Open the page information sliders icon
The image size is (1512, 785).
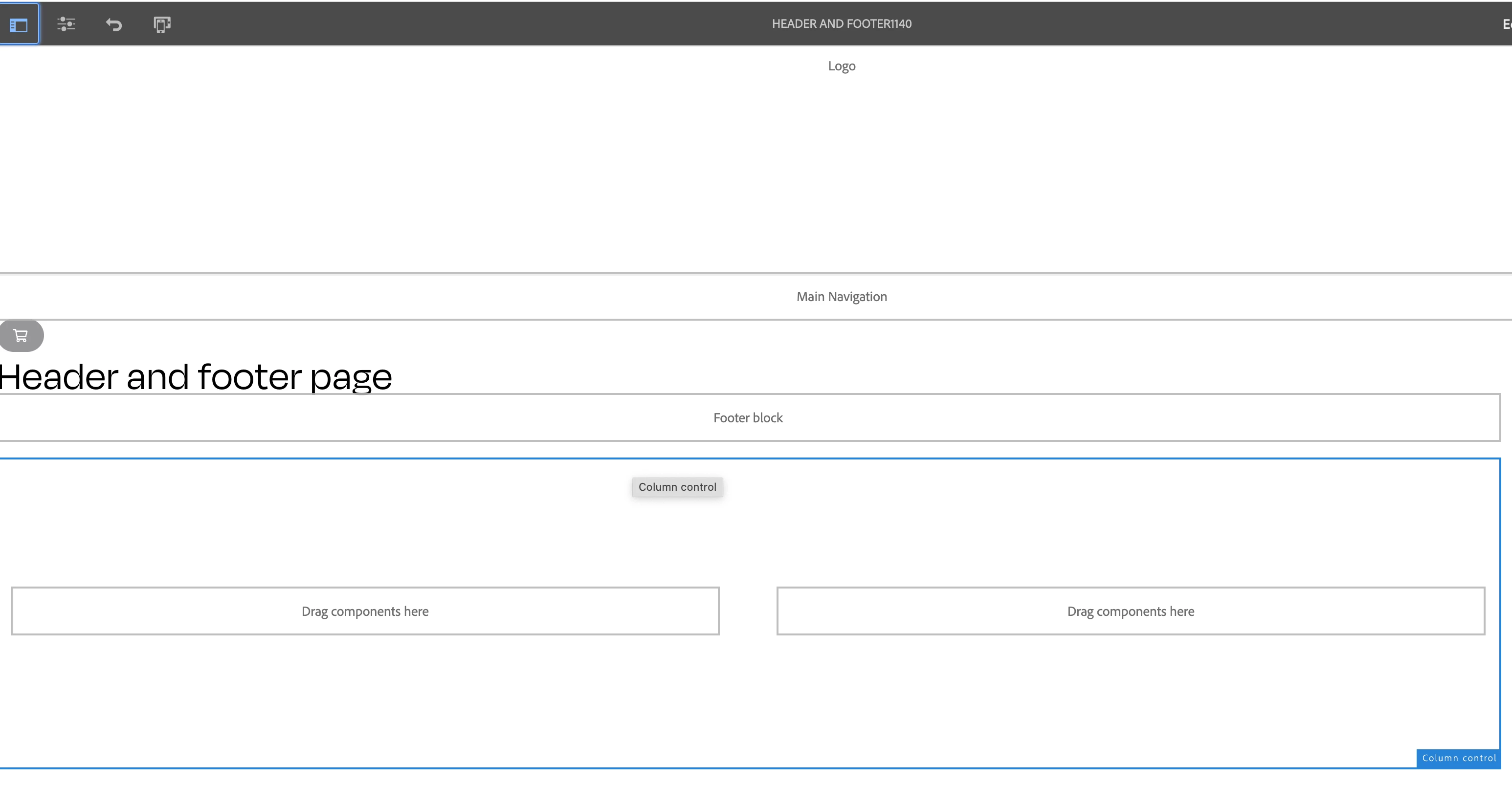[66, 24]
